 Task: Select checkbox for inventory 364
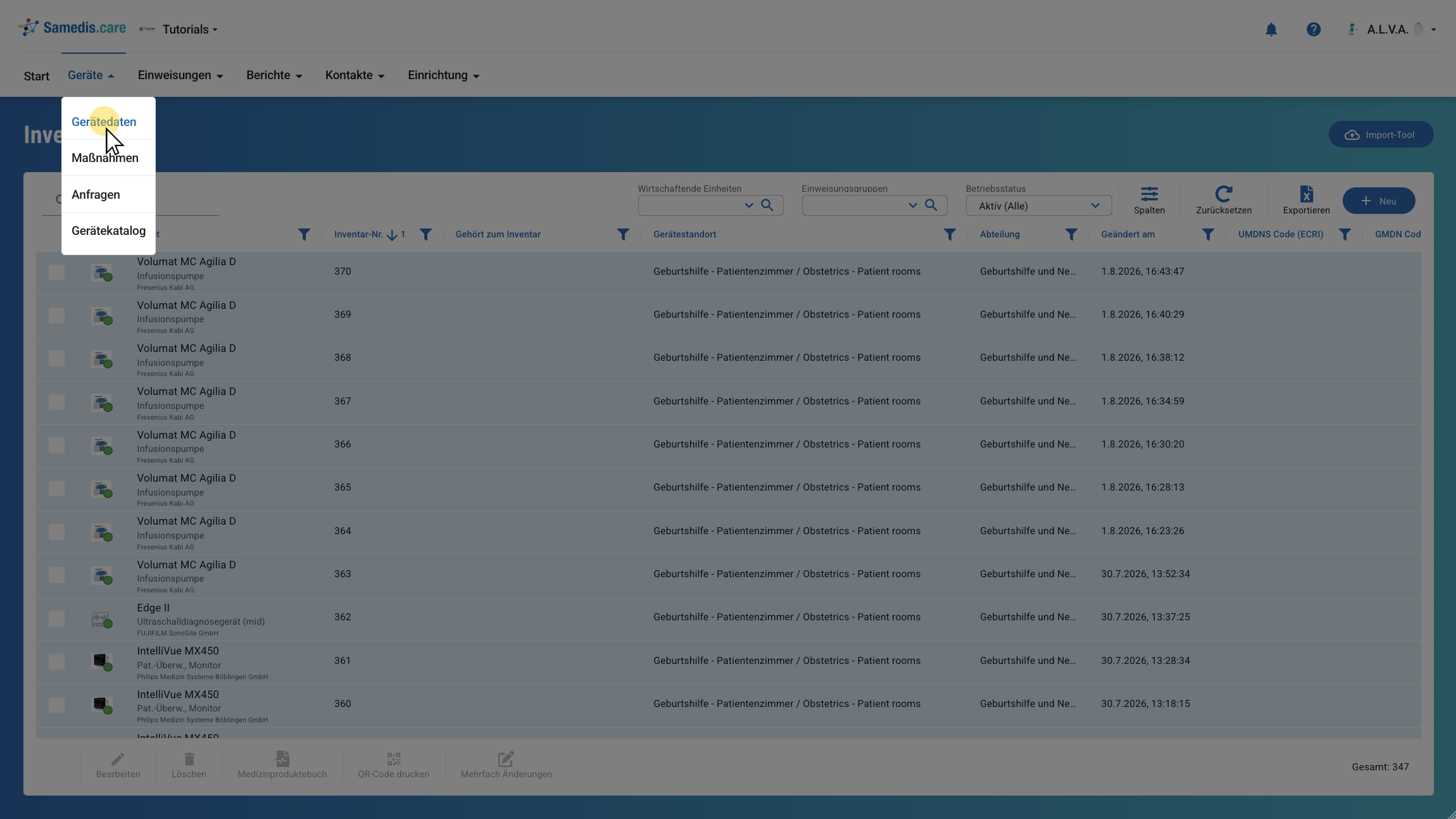[56, 532]
